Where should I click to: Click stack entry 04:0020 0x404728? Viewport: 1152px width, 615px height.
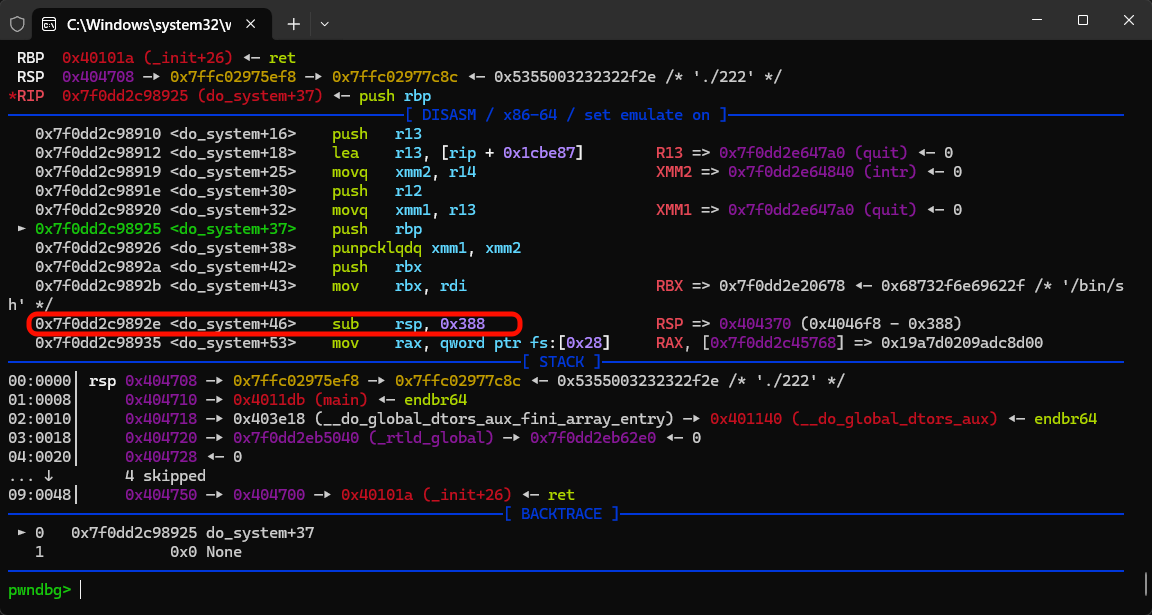point(125,457)
